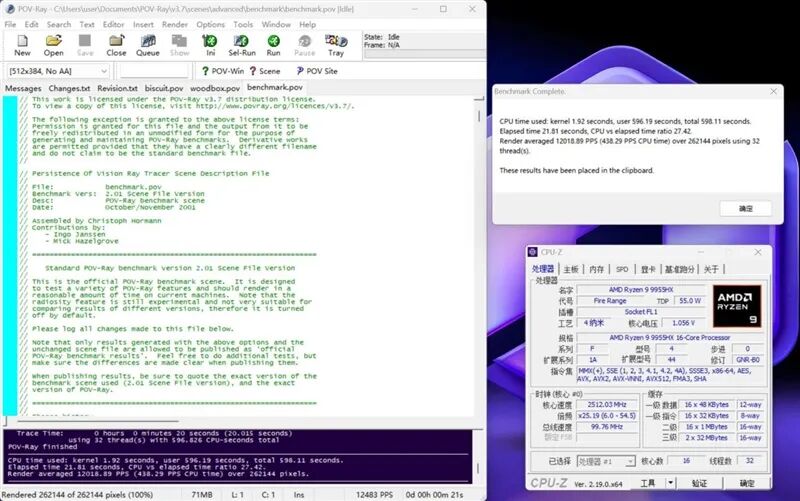Open the Options menu

click(x=210, y=24)
